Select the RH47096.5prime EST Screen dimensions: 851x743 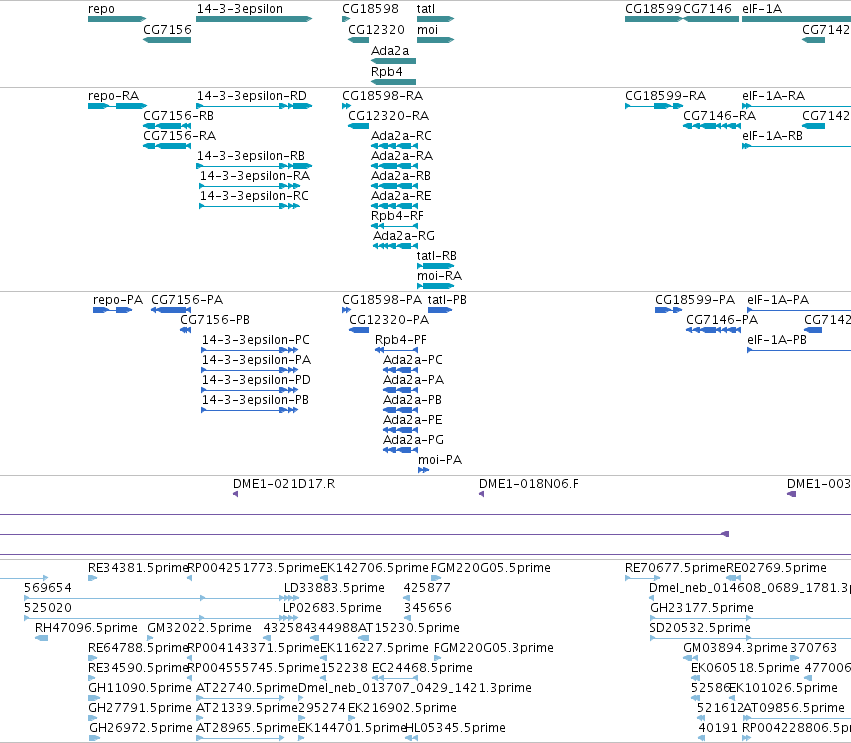coord(41,638)
